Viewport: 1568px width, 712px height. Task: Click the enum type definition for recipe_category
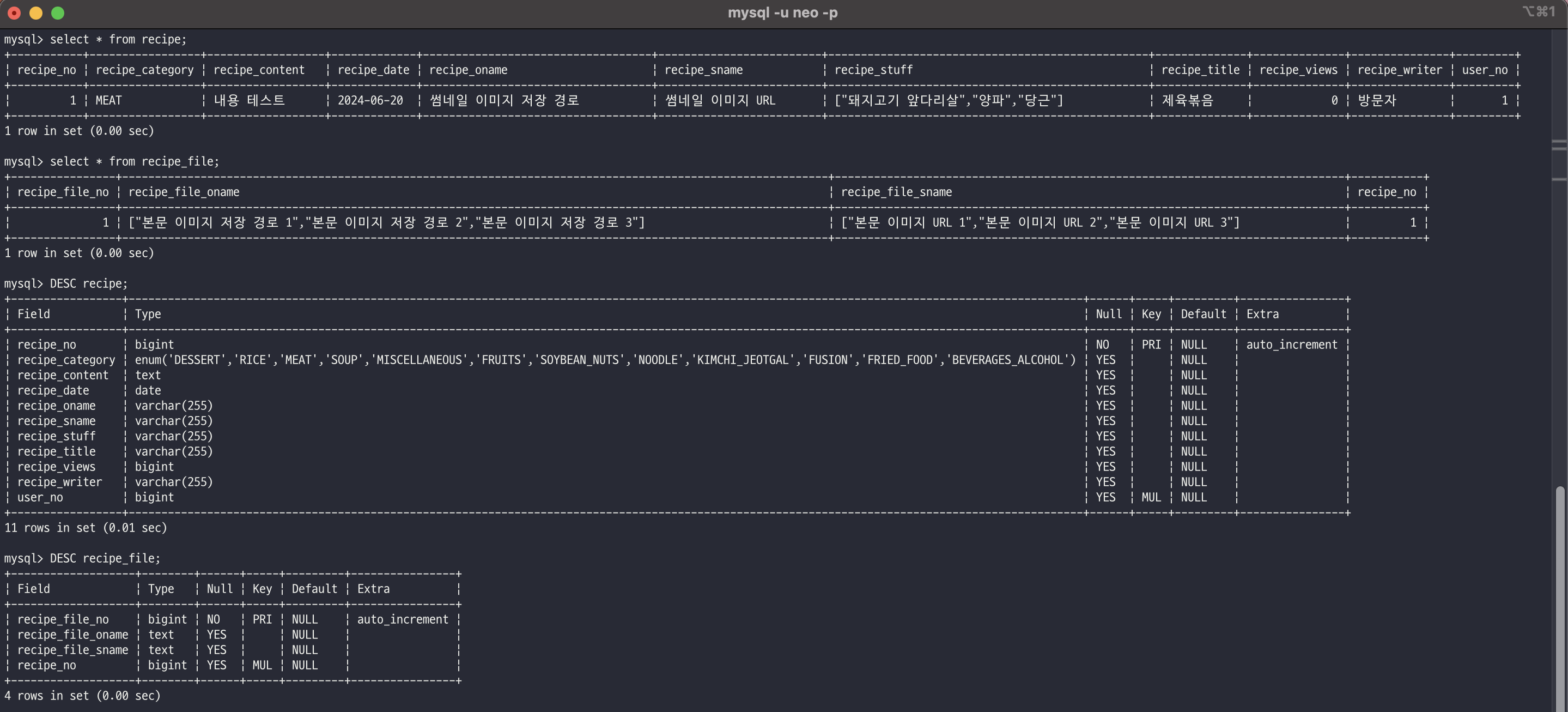(605, 360)
